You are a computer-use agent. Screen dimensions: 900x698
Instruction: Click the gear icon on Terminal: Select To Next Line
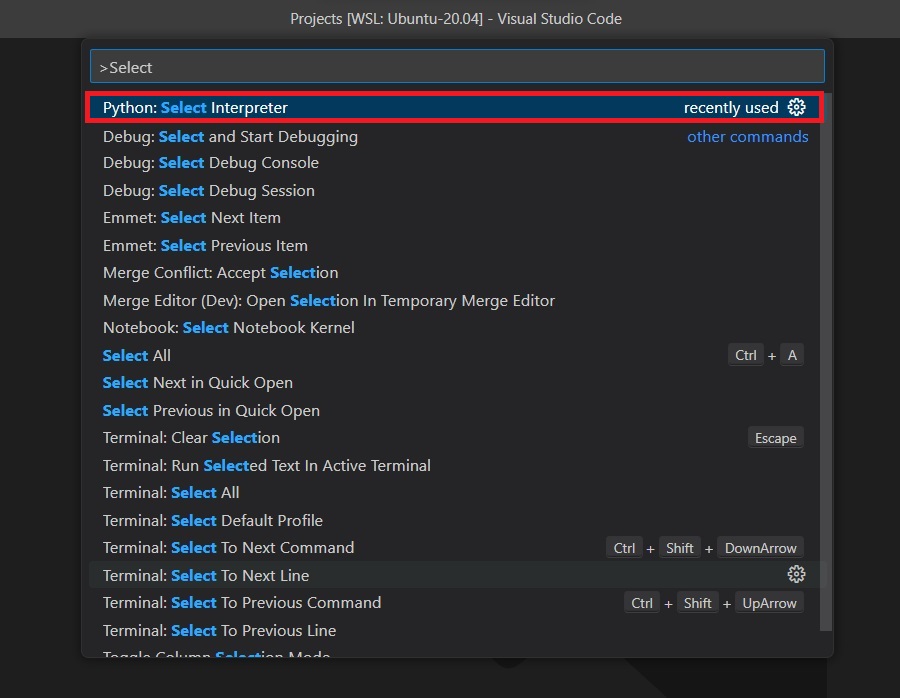point(796,575)
